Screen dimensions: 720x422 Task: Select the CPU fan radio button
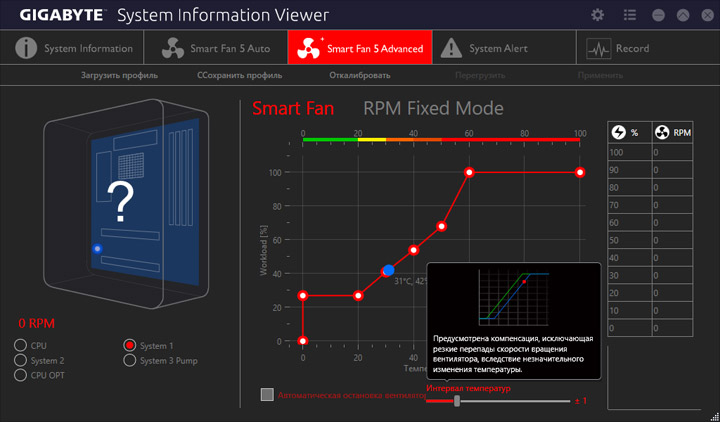point(20,345)
